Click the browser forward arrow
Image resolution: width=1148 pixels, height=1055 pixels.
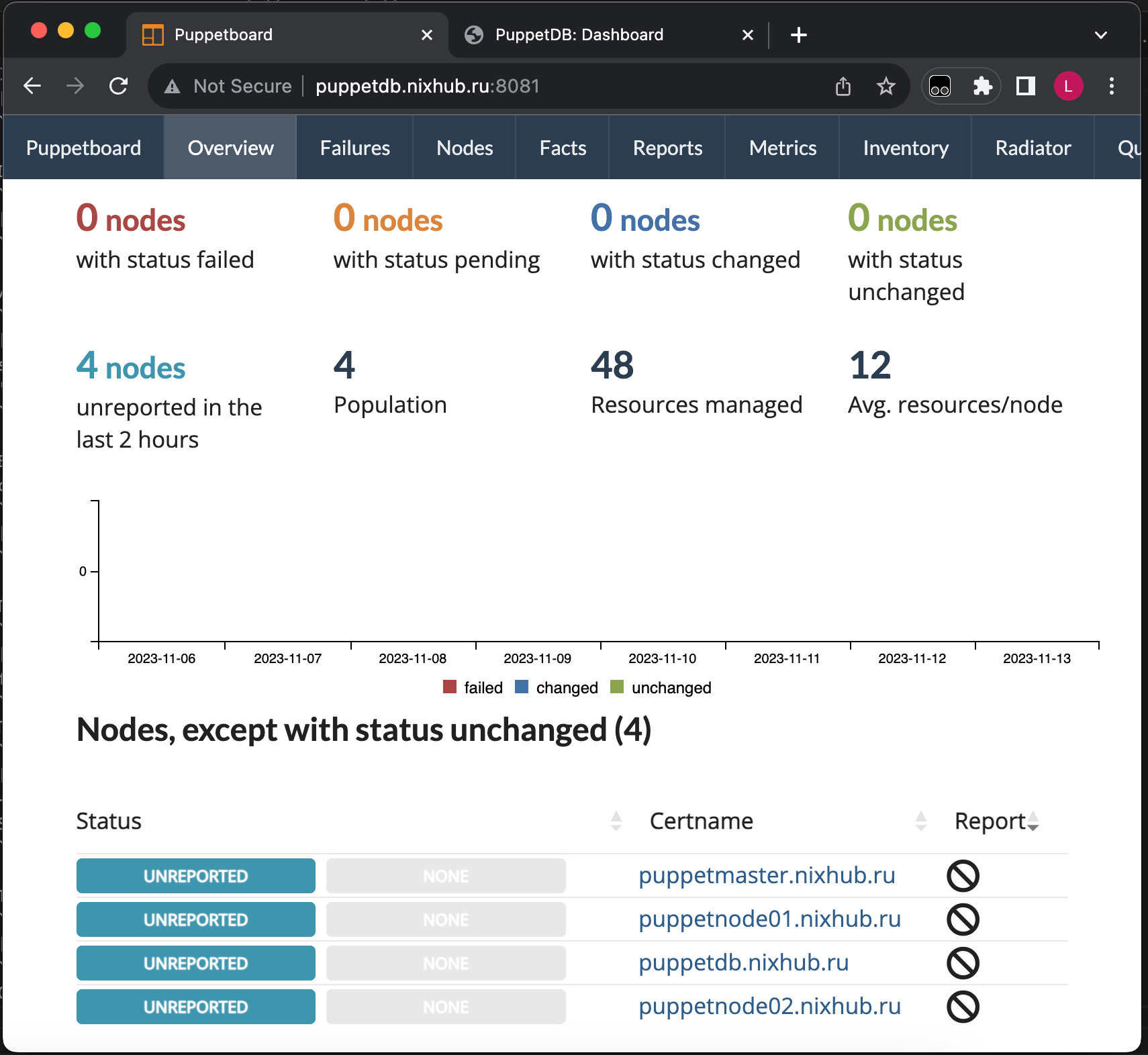pos(75,86)
